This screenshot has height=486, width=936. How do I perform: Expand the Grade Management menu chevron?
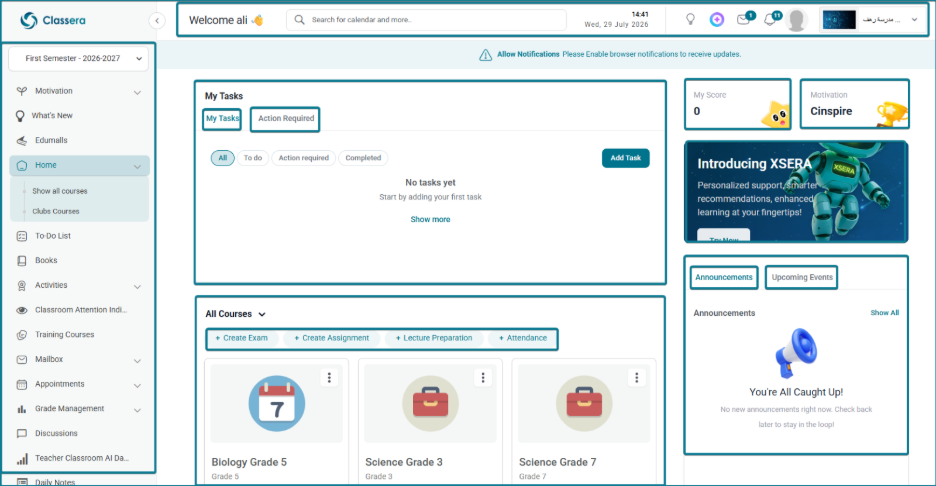pyautogui.click(x=137, y=411)
